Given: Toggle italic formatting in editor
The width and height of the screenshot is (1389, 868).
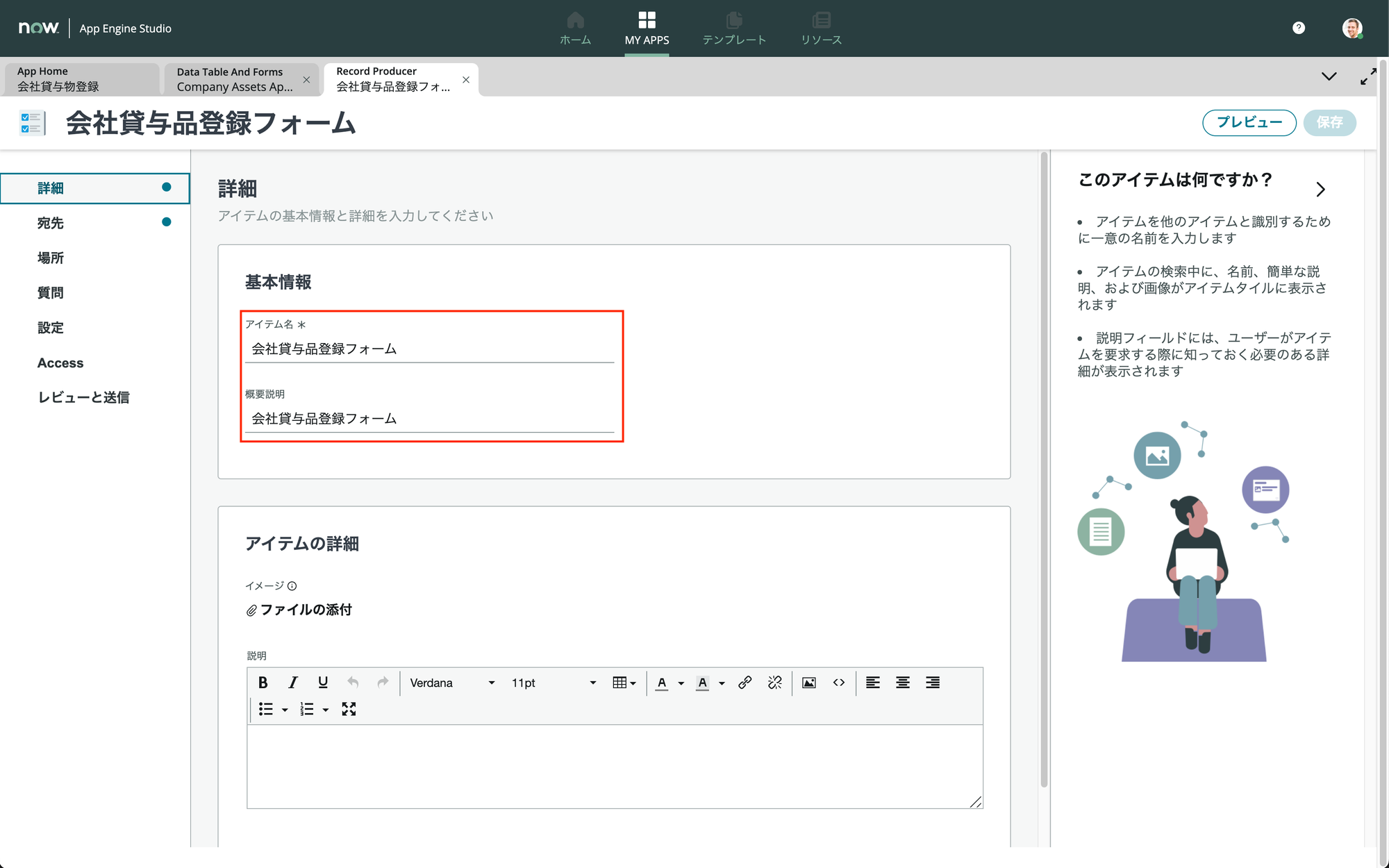Looking at the screenshot, I should click(293, 683).
